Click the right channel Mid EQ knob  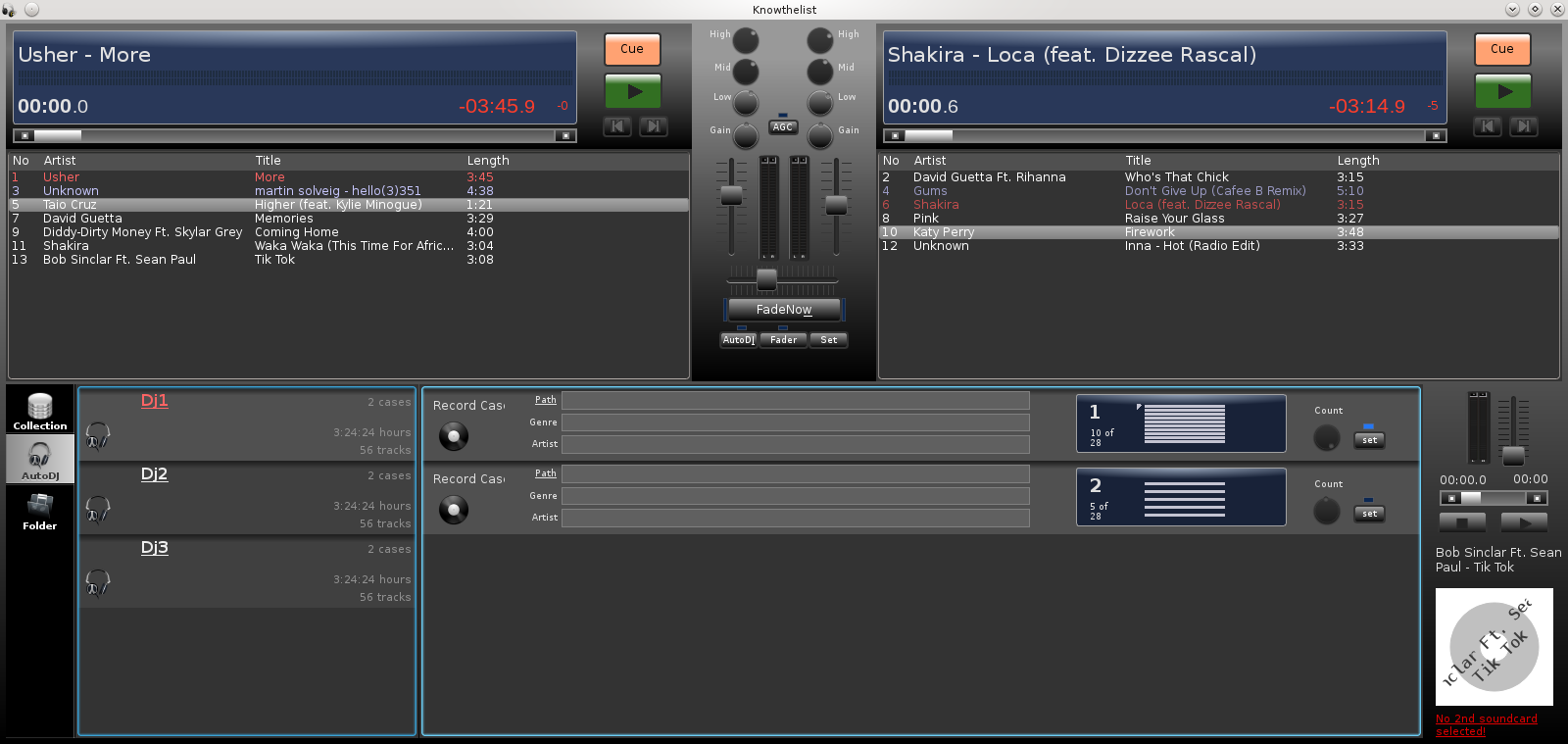point(820,72)
